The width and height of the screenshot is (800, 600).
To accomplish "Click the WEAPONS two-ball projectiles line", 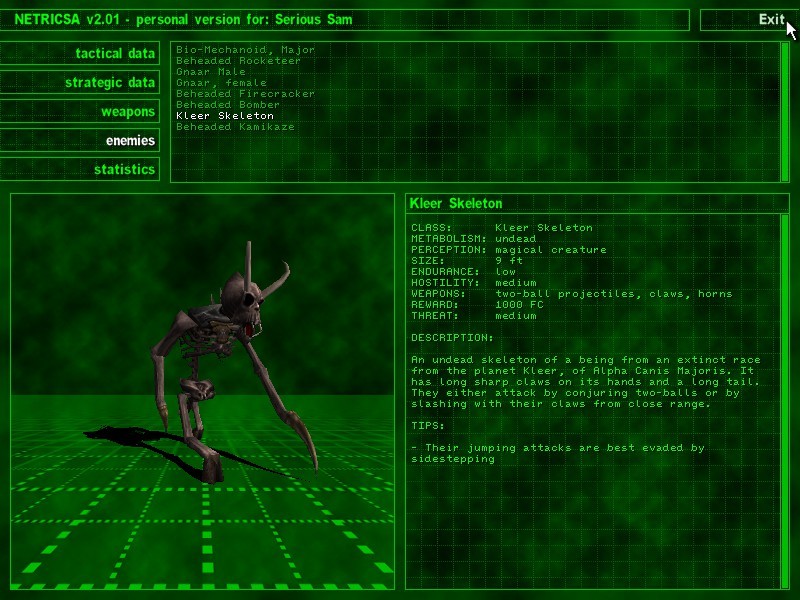I will (571, 294).
